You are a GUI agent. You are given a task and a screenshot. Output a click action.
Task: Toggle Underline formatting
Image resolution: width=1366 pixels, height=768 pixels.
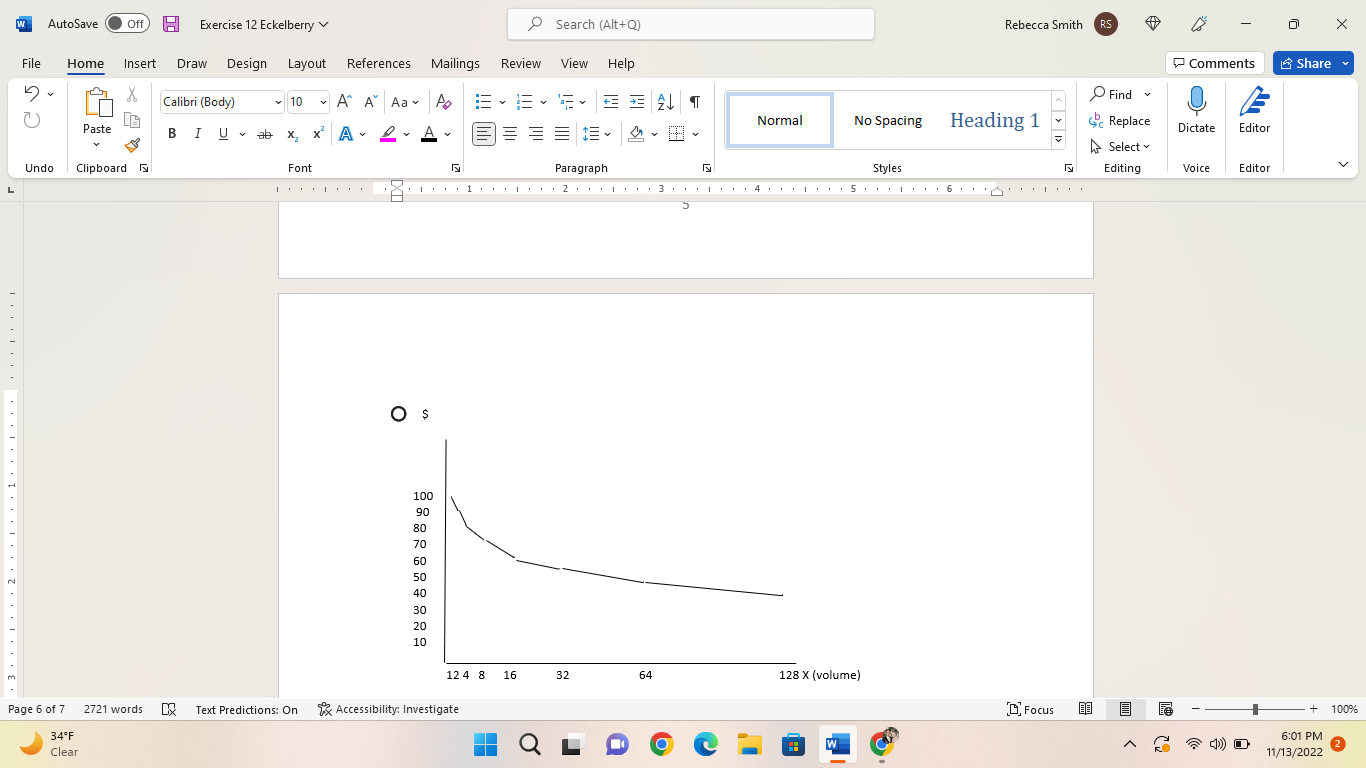click(223, 134)
